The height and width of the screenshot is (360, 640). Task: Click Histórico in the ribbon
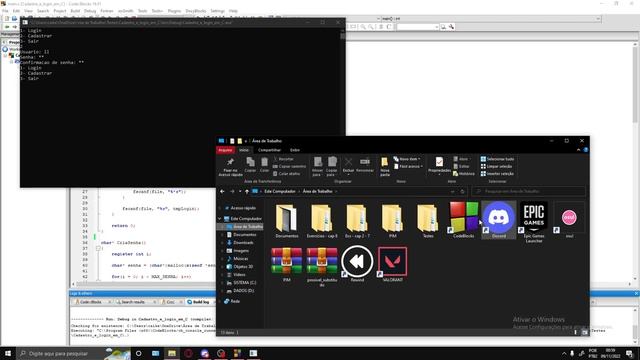pyautogui.click(x=464, y=174)
